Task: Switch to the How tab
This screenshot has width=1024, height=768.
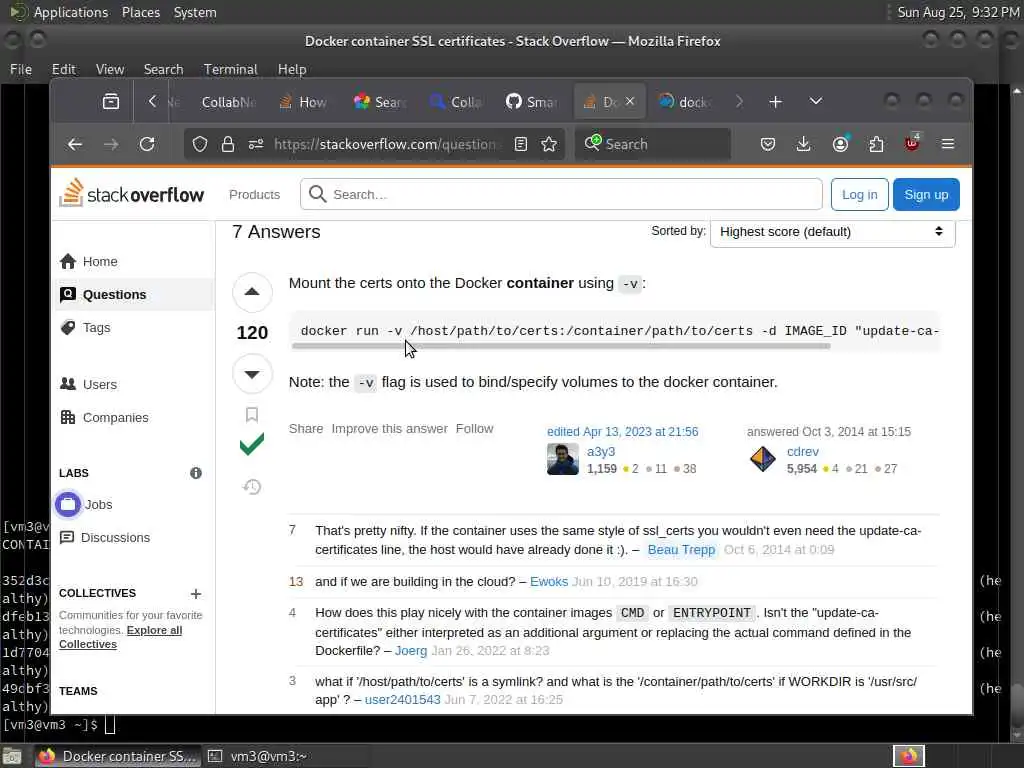Action: click(303, 102)
